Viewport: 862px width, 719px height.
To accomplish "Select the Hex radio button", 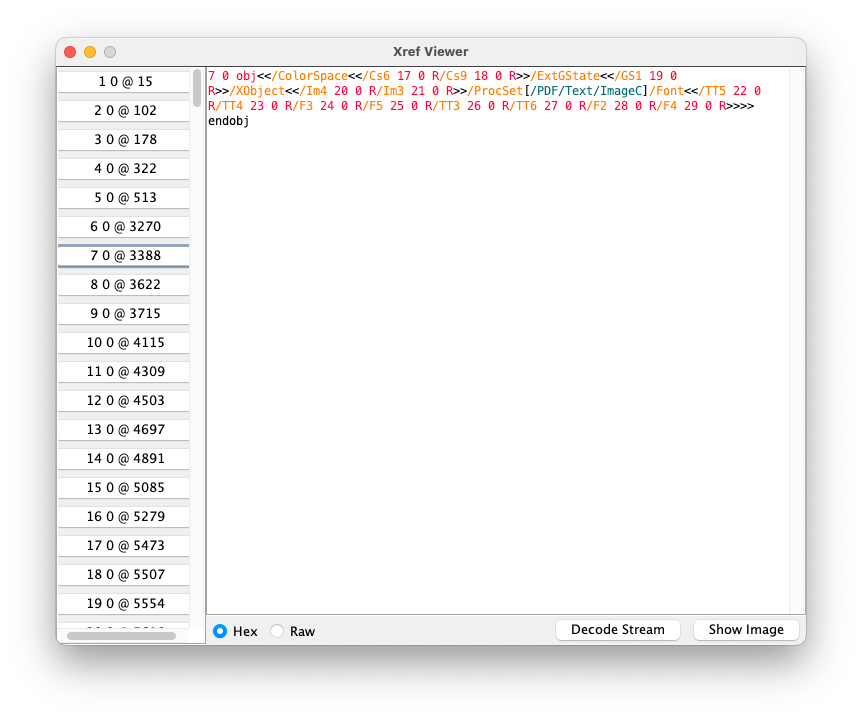I will 220,631.
